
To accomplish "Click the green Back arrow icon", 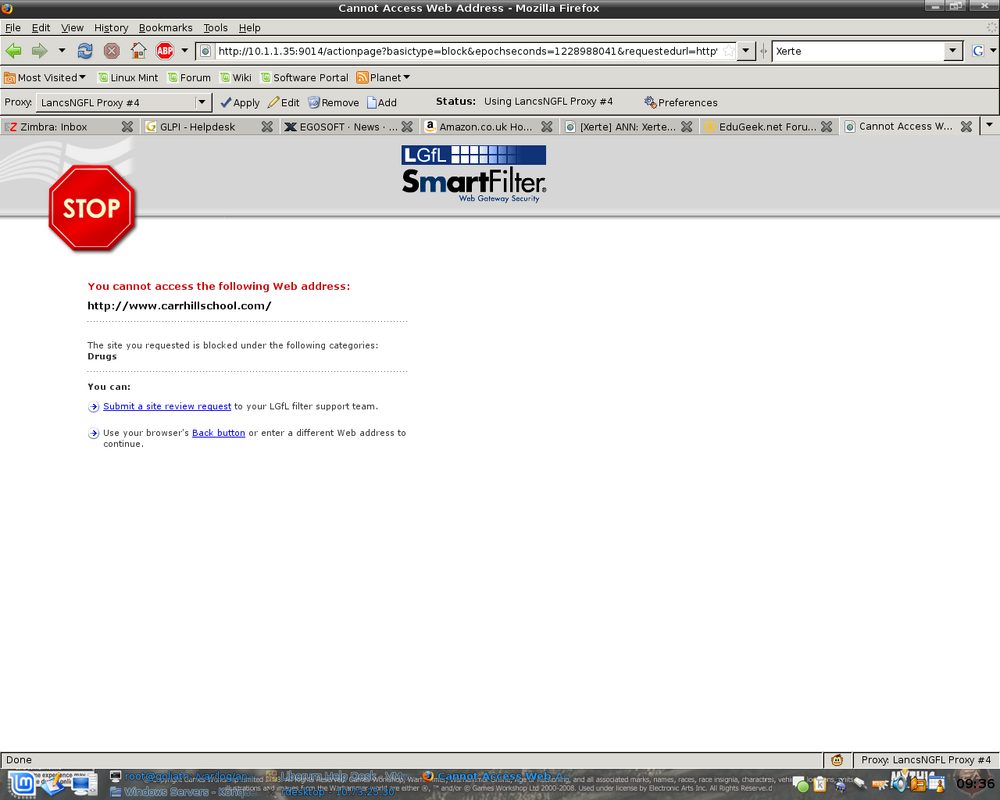I will coord(13,50).
